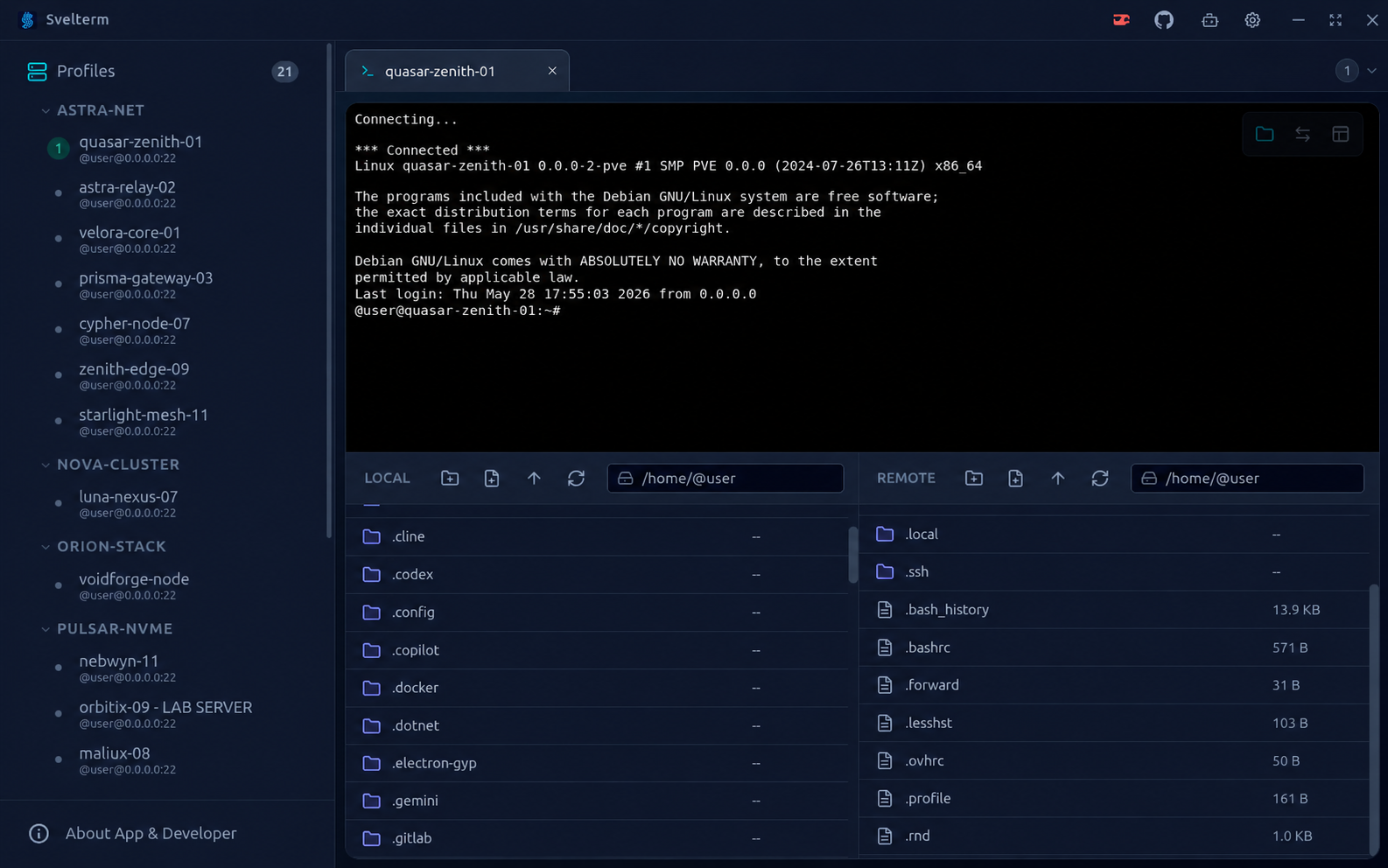Create new file in LOCAL pane
Image resolution: width=1388 pixels, height=868 pixels.
pos(492,478)
